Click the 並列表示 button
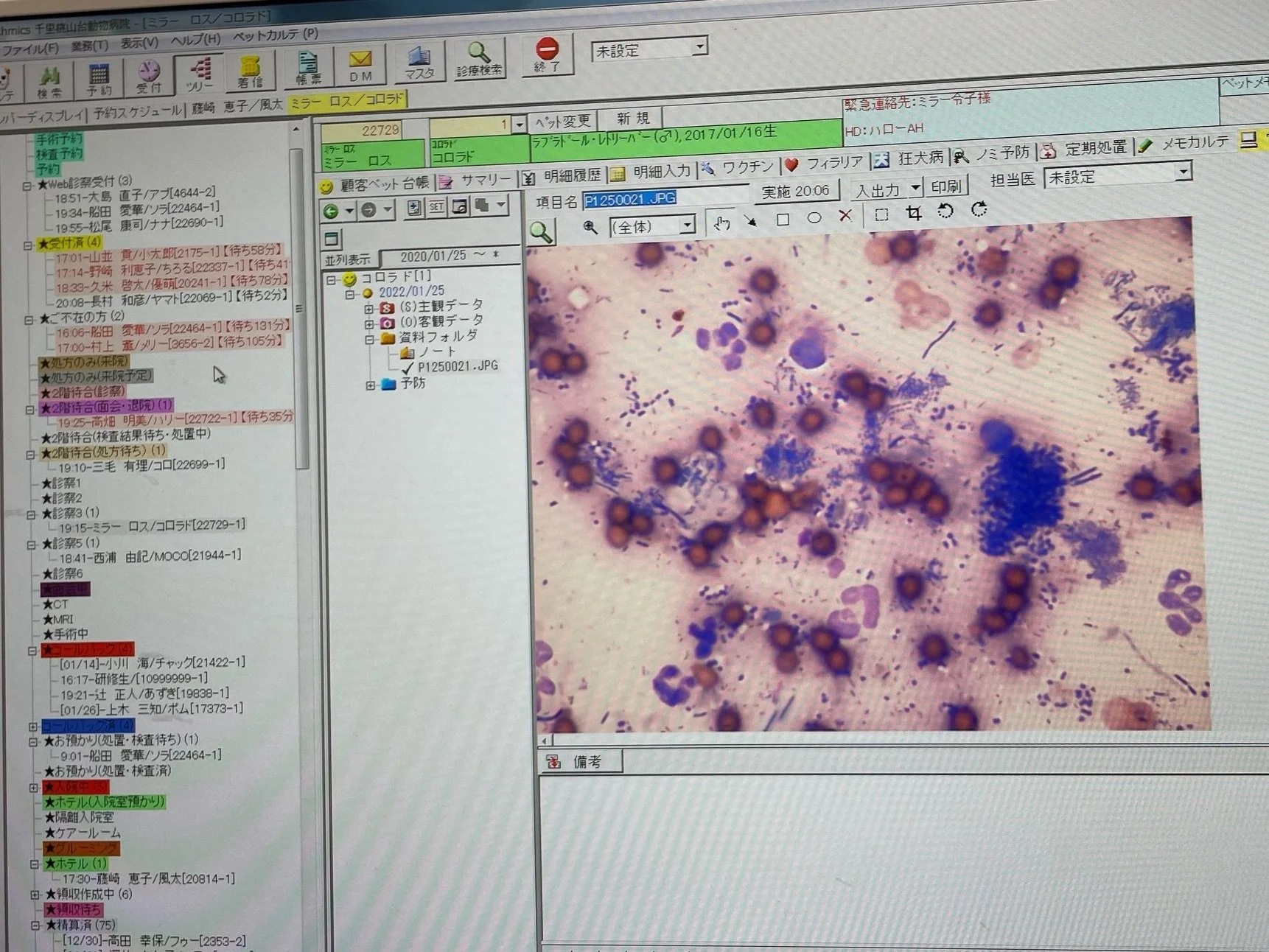1269x952 pixels. click(348, 260)
